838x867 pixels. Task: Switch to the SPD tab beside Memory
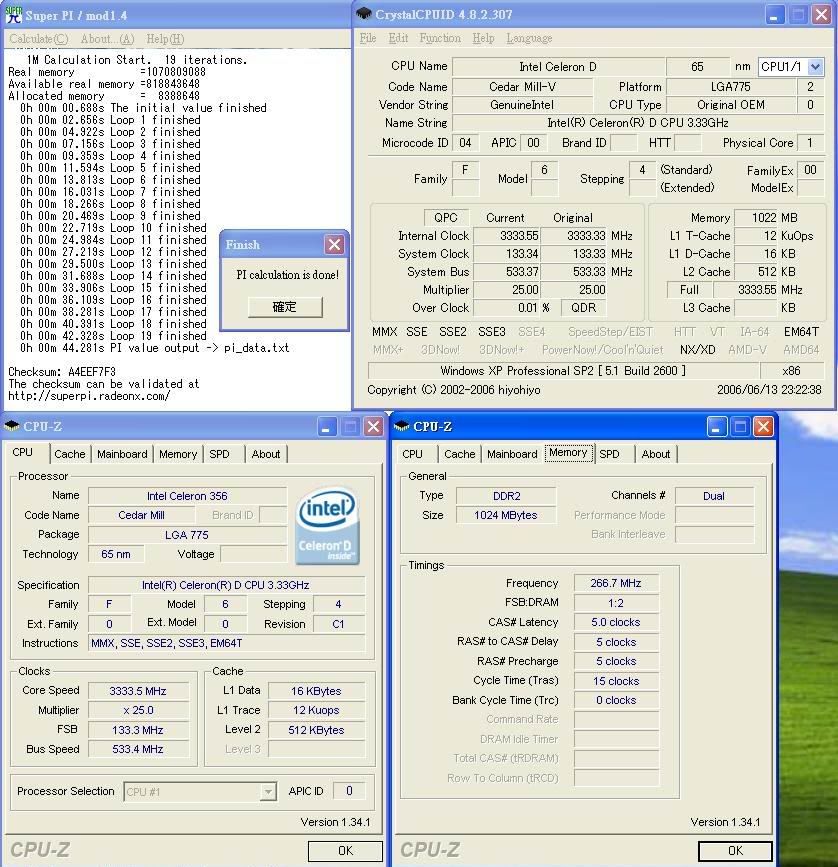pyautogui.click(x=609, y=454)
